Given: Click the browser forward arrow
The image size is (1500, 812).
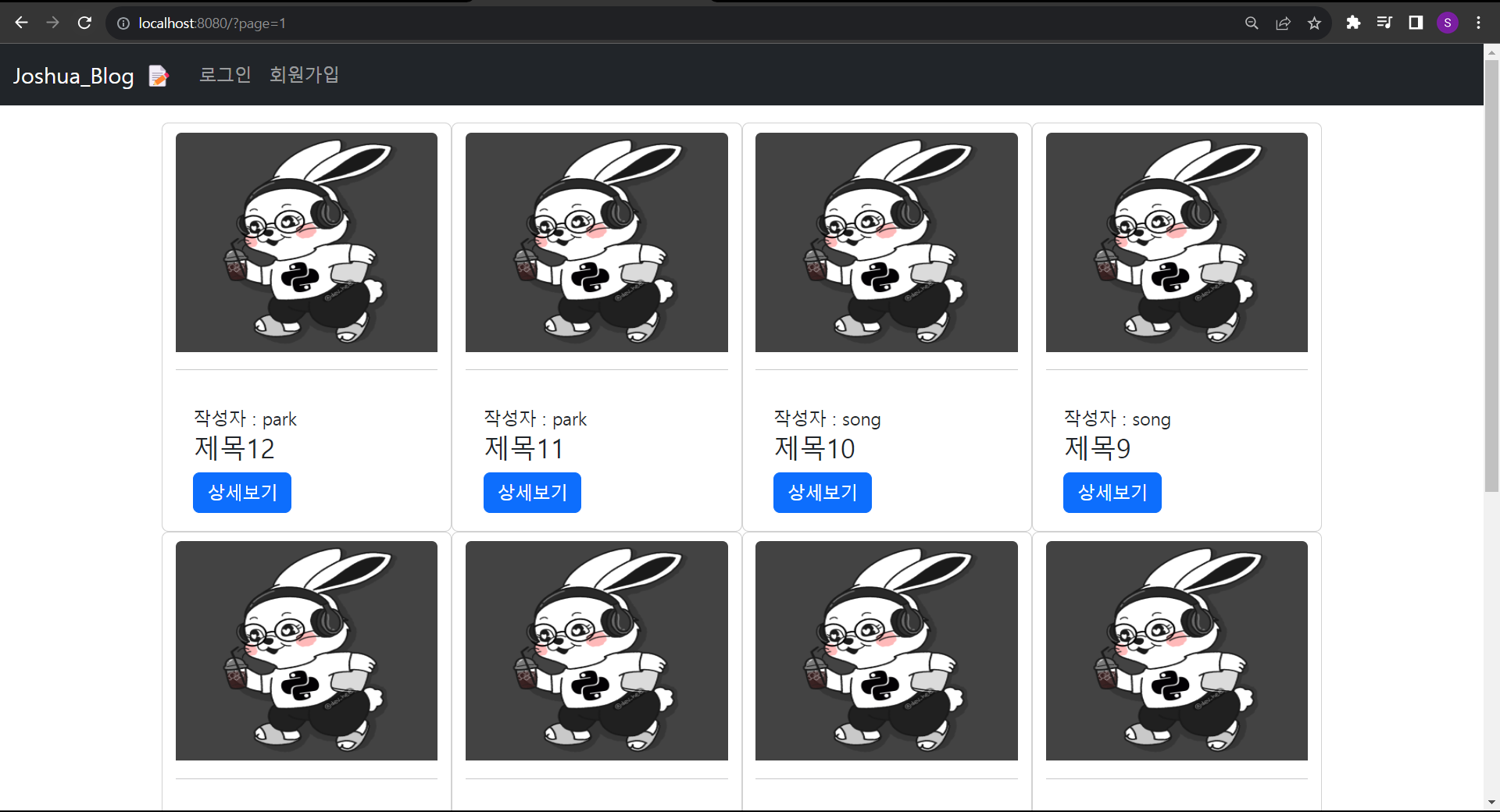Looking at the screenshot, I should 52,23.
